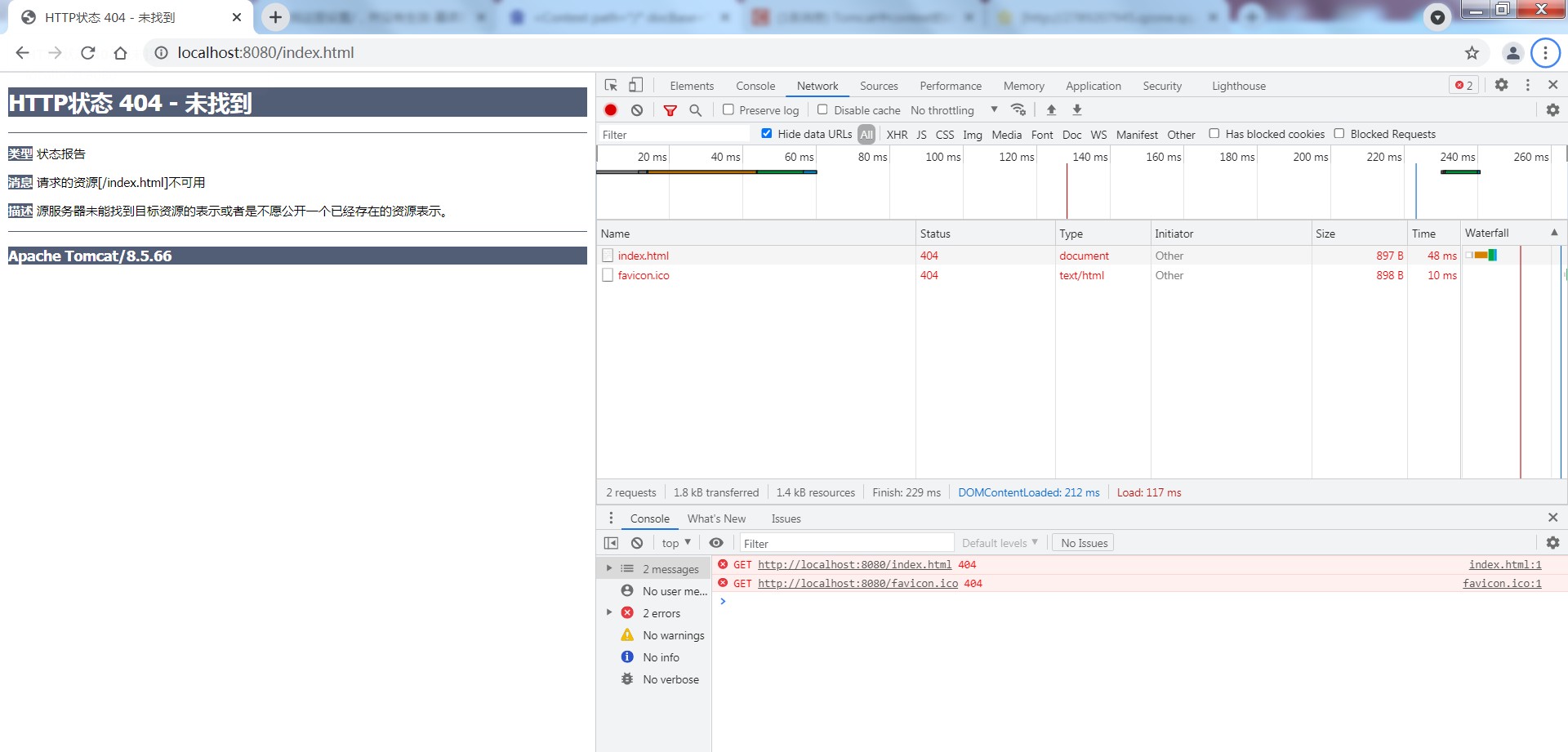The height and width of the screenshot is (752, 1568).
Task: Open the favicon.ico error URL link
Action: pos(857,583)
